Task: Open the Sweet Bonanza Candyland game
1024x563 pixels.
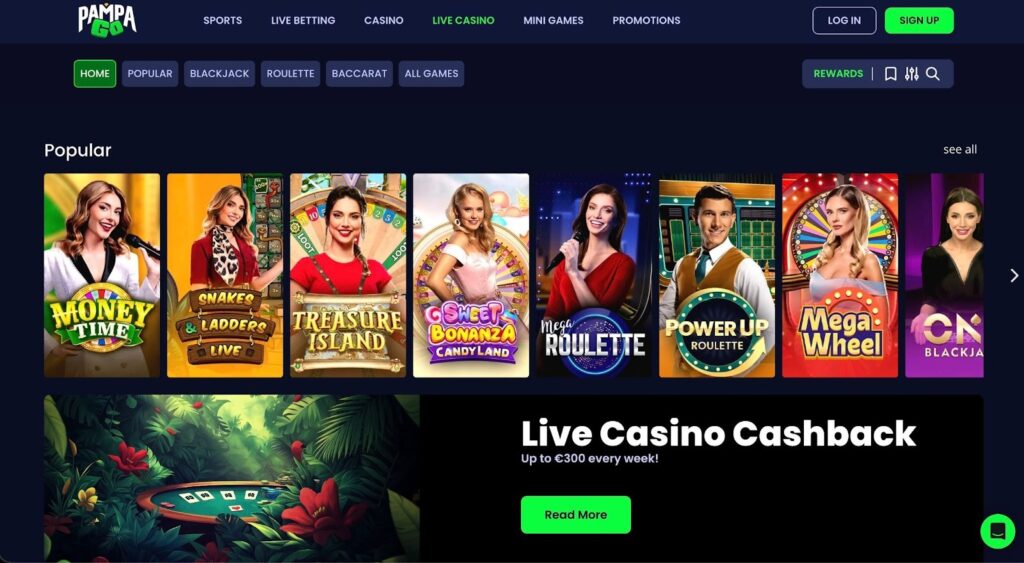Action: point(471,275)
